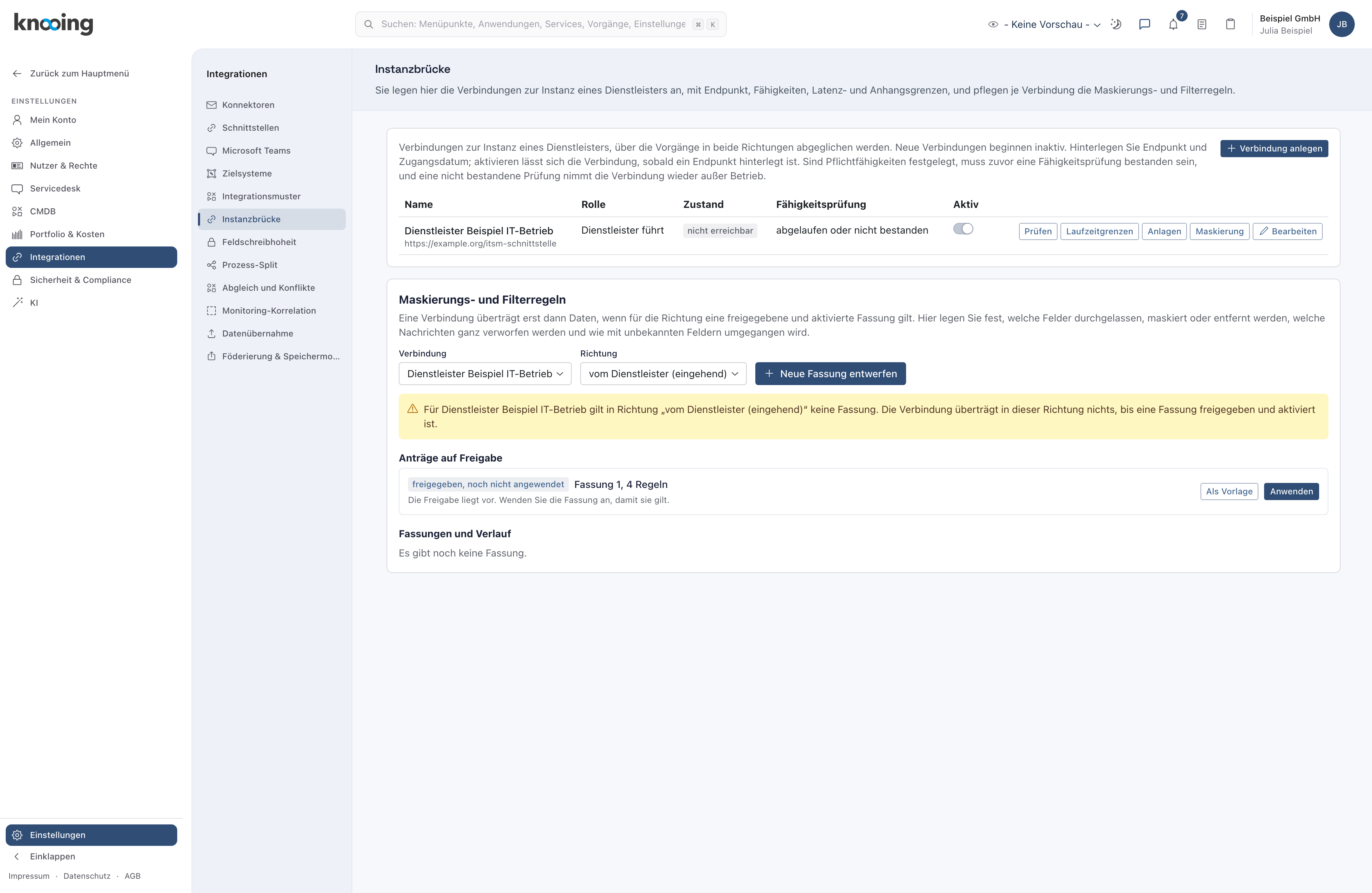Click the KI magic wand icon
Screen dimensions: 1372x893
tap(17, 303)
